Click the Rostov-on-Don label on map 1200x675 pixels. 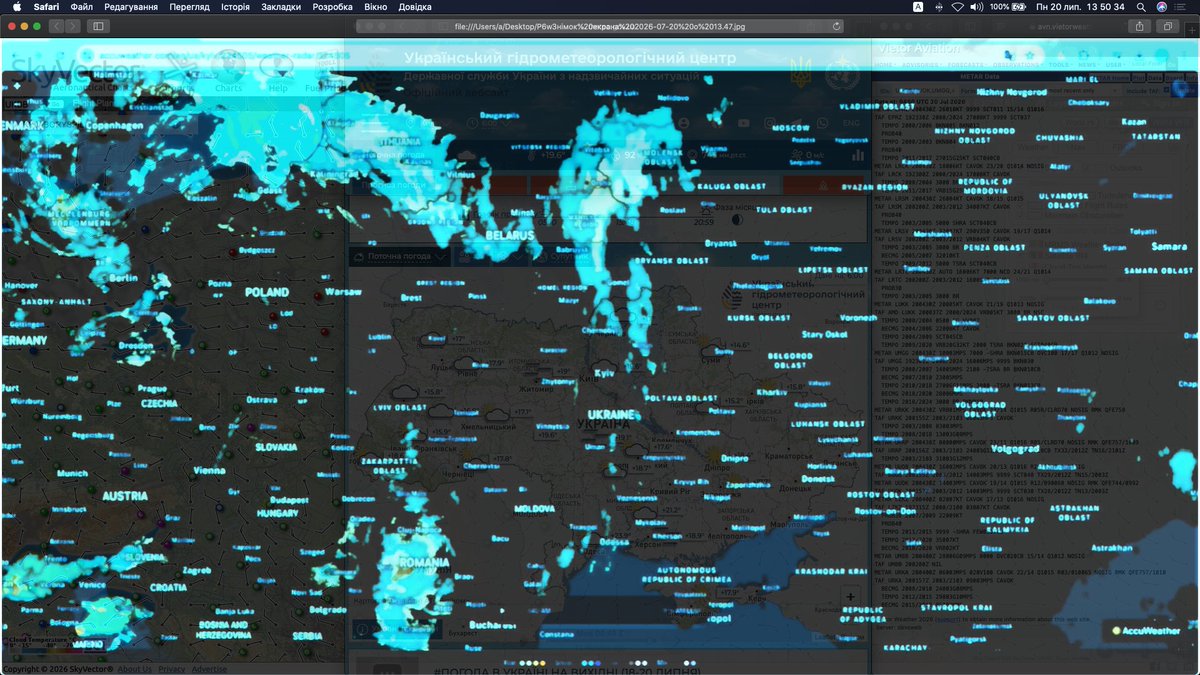pyautogui.click(x=886, y=511)
